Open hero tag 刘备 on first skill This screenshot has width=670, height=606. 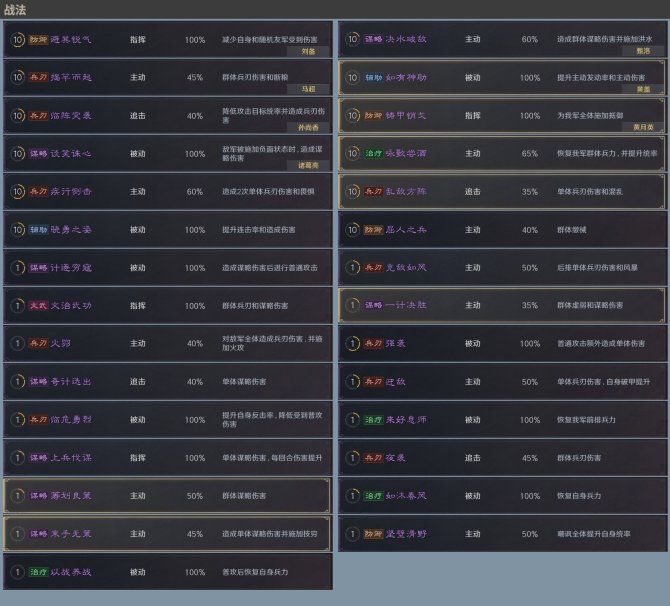(x=308, y=51)
